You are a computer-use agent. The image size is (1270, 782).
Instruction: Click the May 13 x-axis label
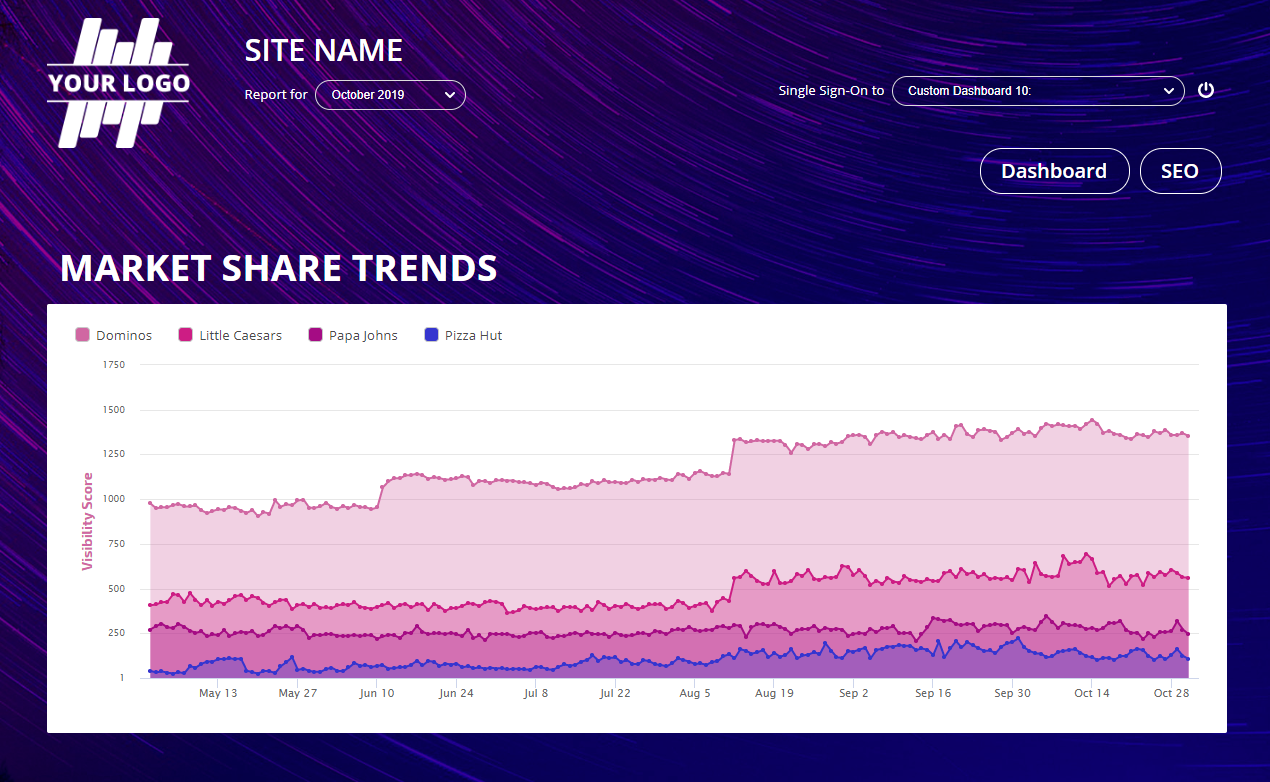click(x=218, y=693)
